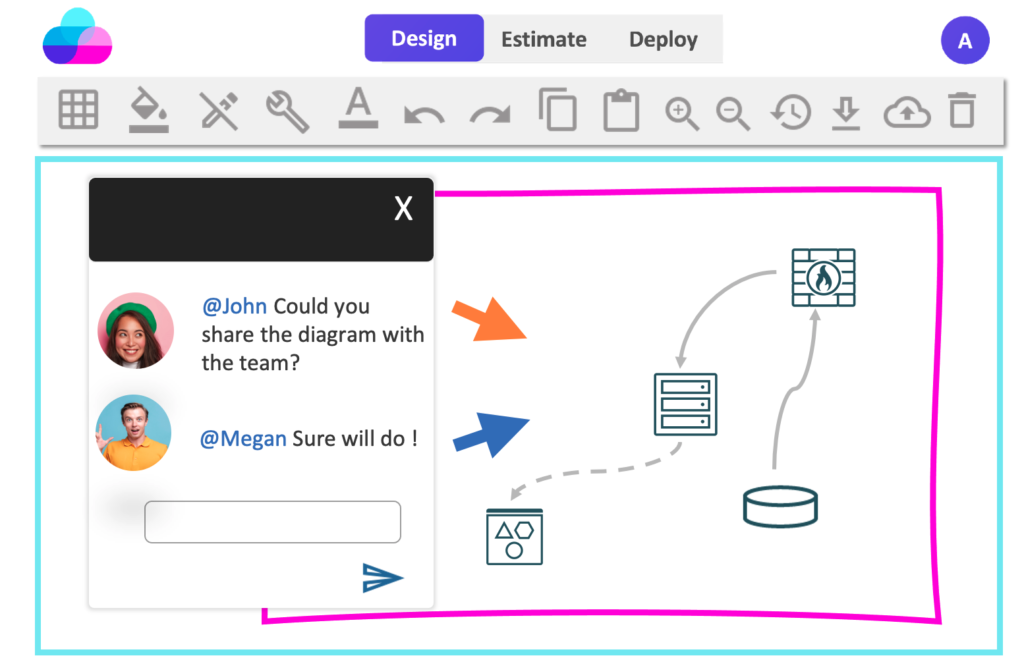The image size is (1024, 662).
Task: Paste from clipboard icon
Action: pyautogui.click(x=621, y=110)
